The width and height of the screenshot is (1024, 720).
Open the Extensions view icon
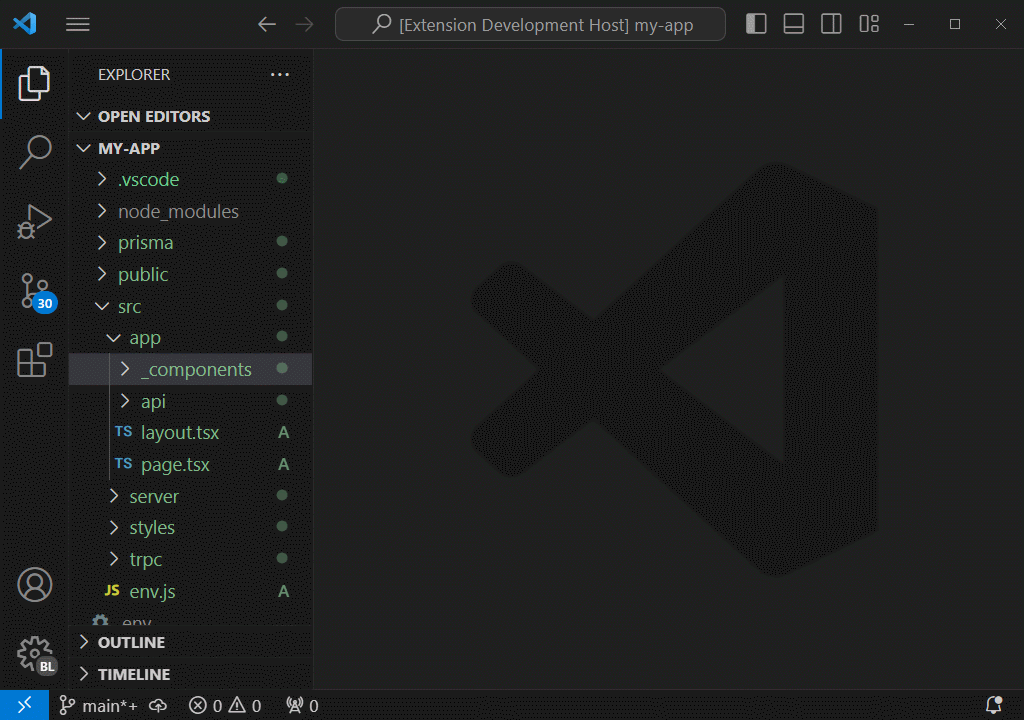pos(34,360)
